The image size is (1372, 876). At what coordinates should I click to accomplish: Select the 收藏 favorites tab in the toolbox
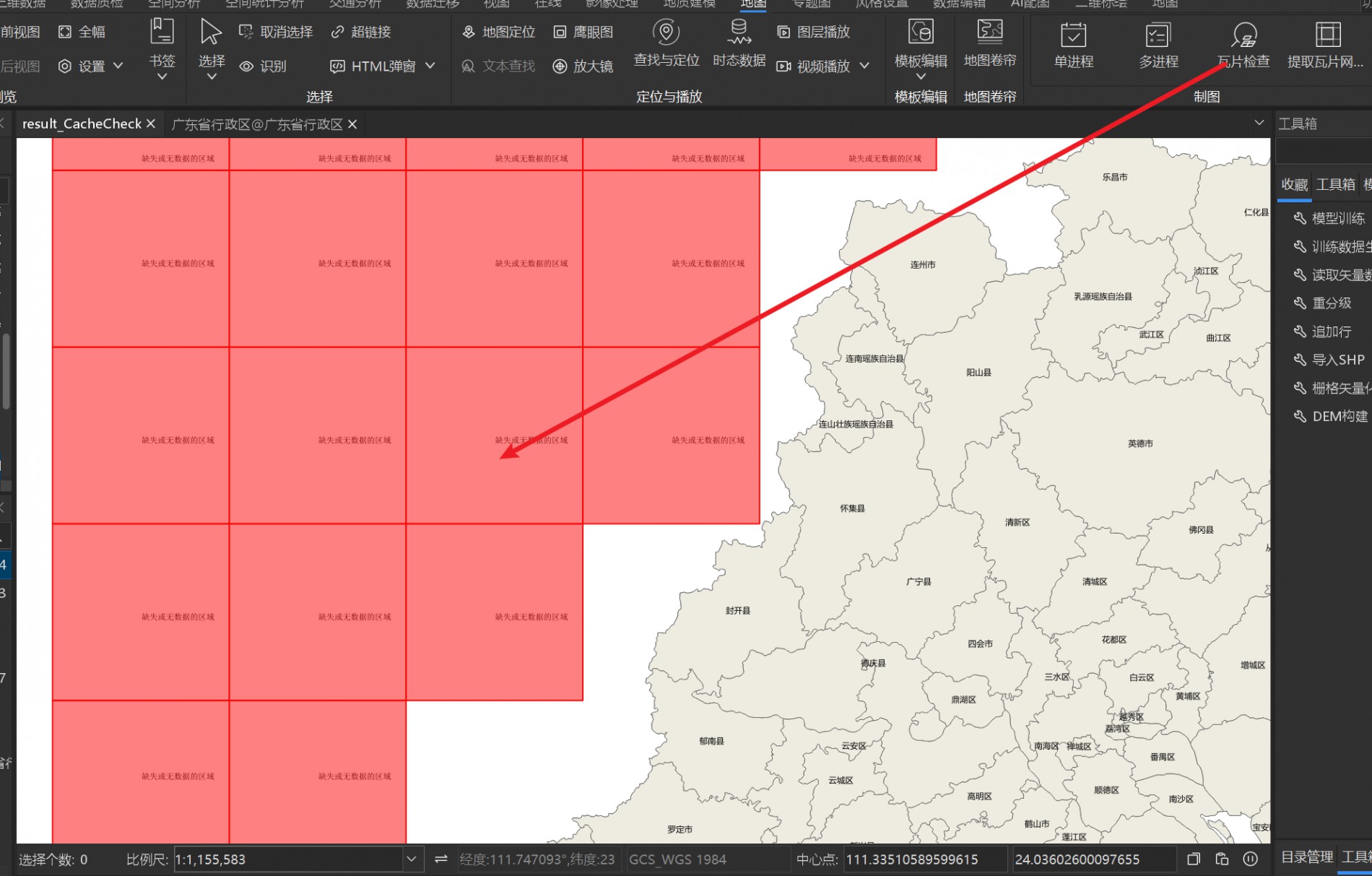[1295, 185]
